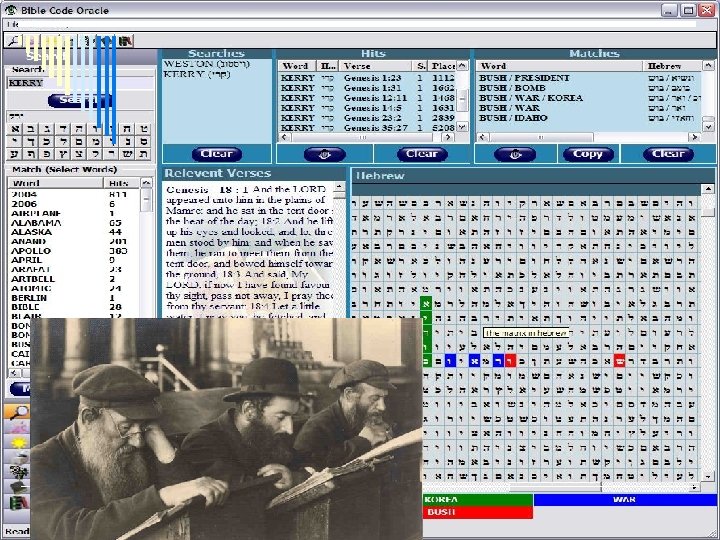Select the green KOREA legend bar
The height and width of the screenshot is (540, 720).
point(478,500)
